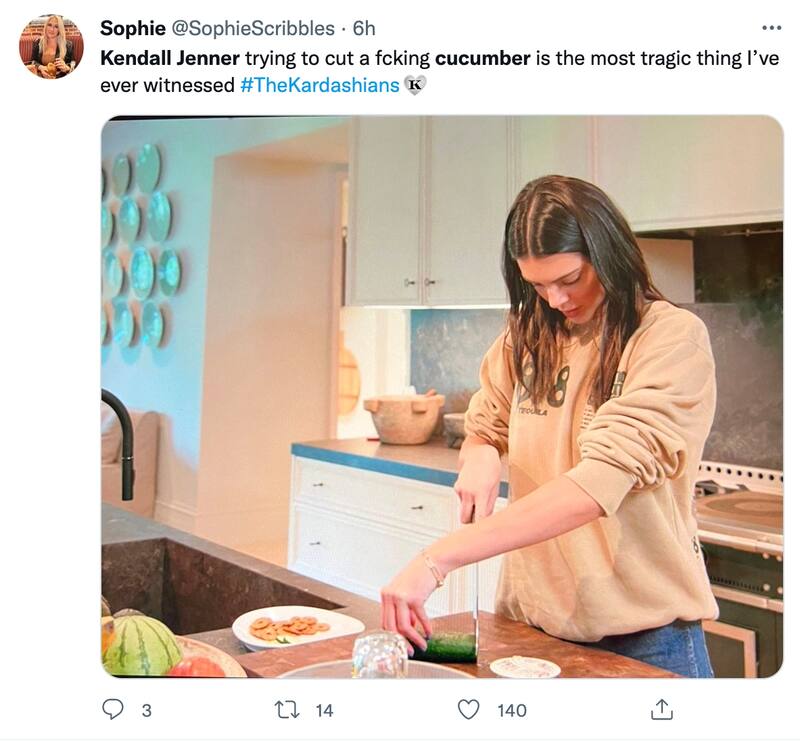Click the bold word cucumber
800x741 pixels.
click(x=482, y=58)
